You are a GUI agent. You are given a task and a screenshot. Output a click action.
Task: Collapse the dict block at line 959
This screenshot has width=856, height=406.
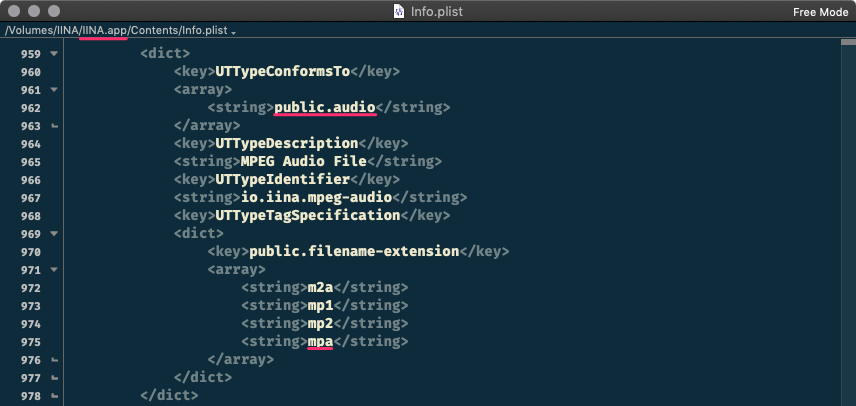[53, 53]
